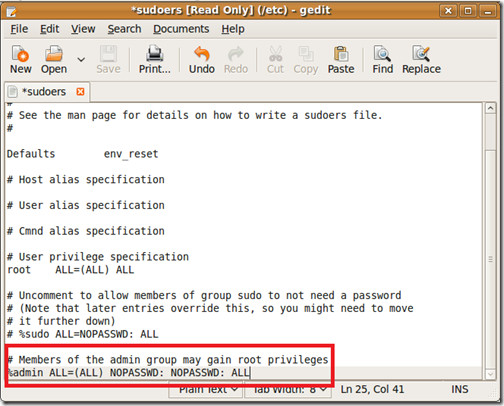504x406 pixels.
Task: Open the Tab Width dropdown in status bar
Action: [287, 389]
